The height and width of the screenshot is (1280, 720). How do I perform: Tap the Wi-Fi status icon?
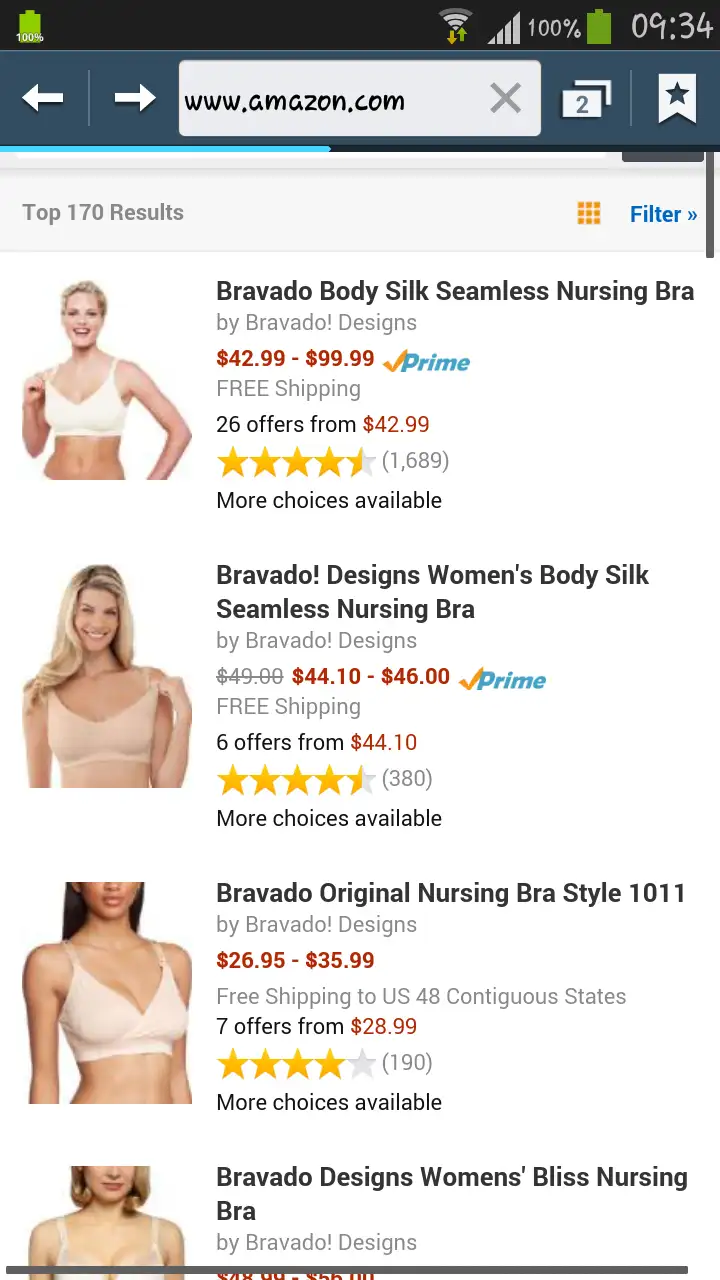tap(456, 25)
